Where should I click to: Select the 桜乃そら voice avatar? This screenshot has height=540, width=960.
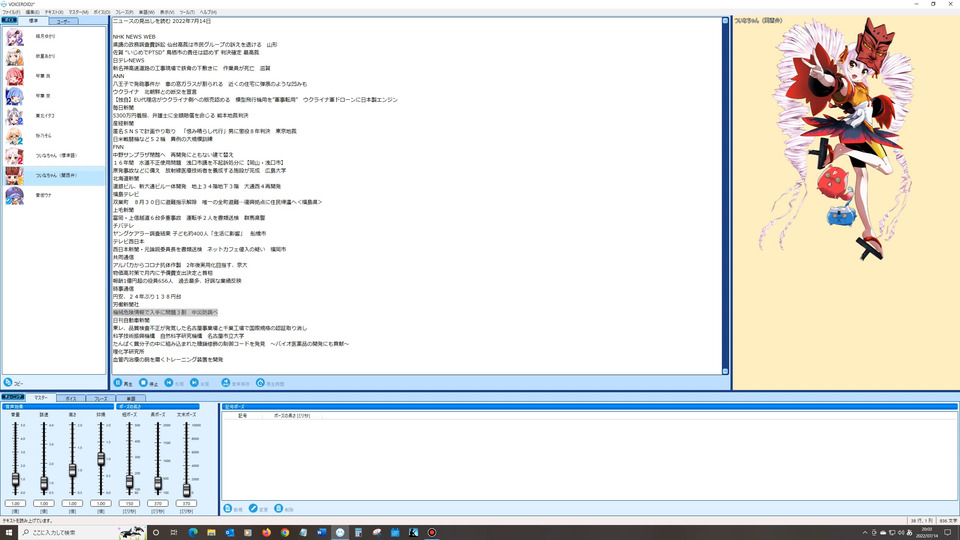pos(14,136)
